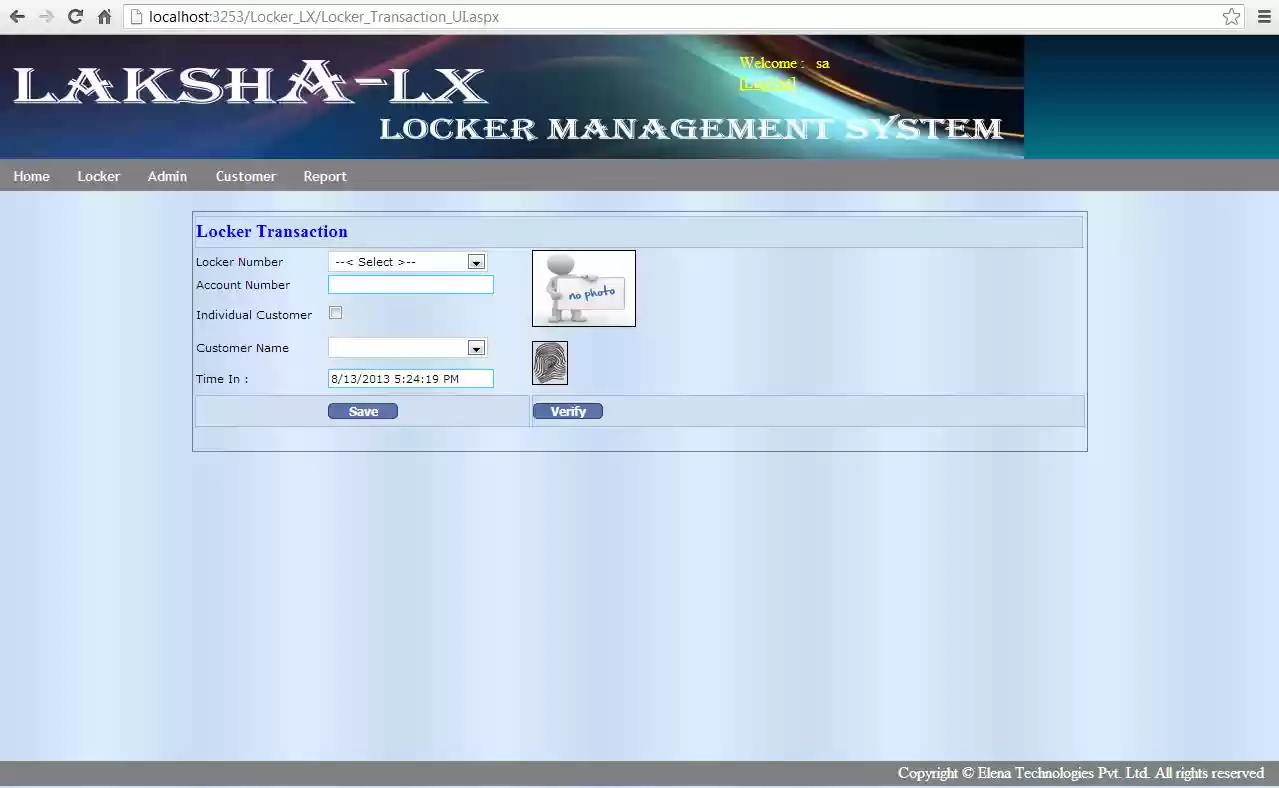Screen dimensions: 1279x788
Task: Click the 'no photo' customer image placeholder
Action: click(x=583, y=288)
